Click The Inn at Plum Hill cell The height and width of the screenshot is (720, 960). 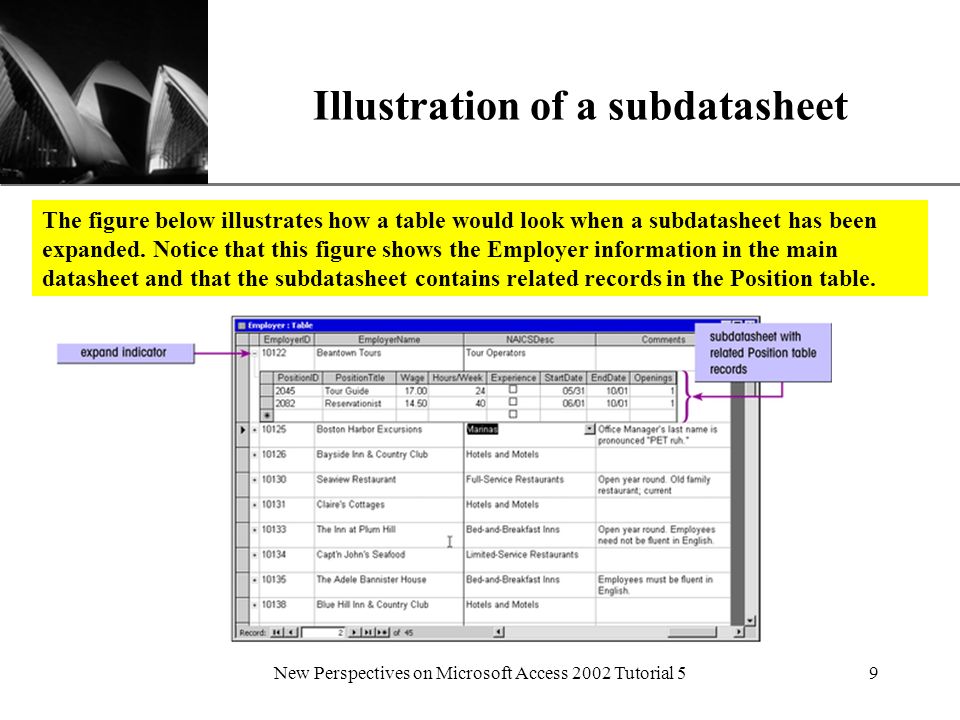coord(389,535)
